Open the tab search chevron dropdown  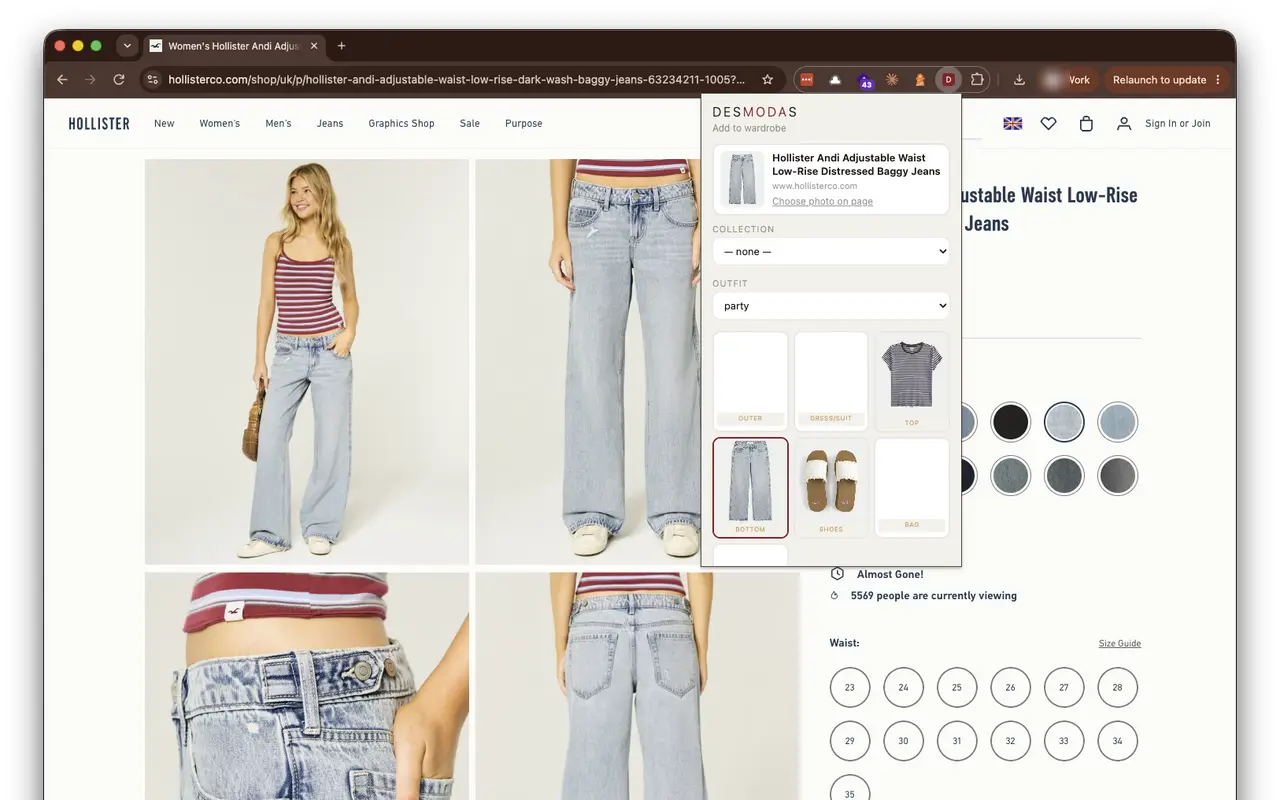click(126, 46)
